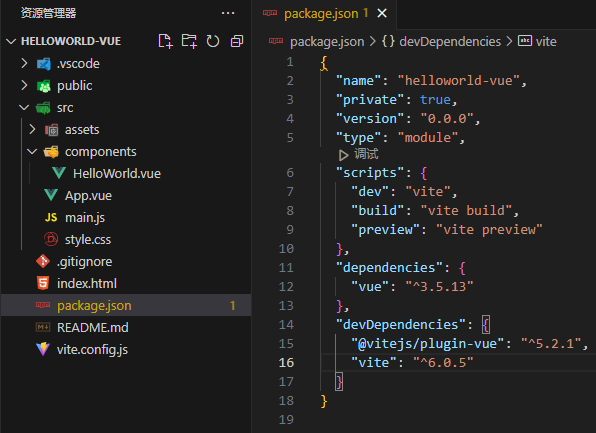Collapse all folders using the collapse icon
Image resolution: width=596 pixels, height=433 pixels.
pos(237,41)
